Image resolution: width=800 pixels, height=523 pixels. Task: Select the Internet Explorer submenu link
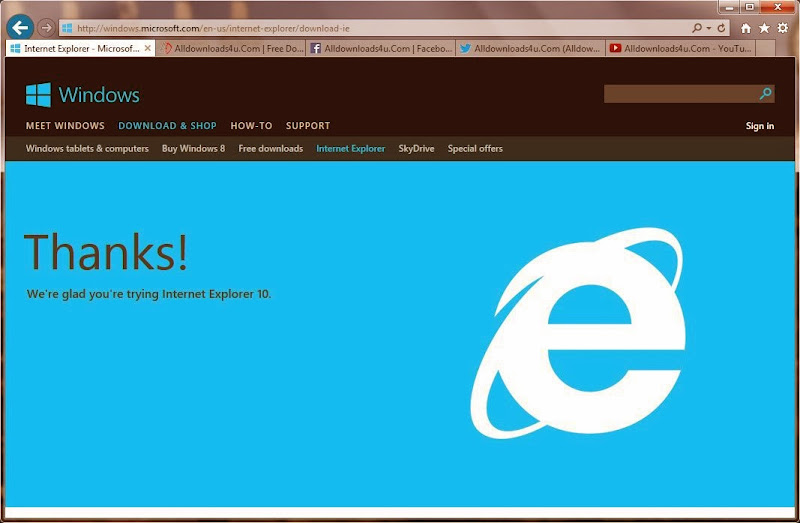click(351, 148)
